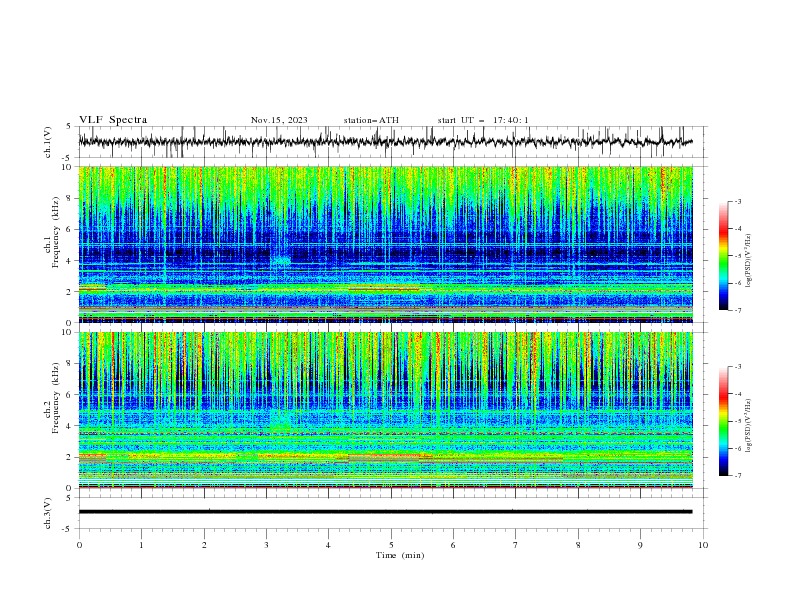Click the ch.1 spectrogram panel
Image resolution: width=792 pixels, height=612 pixels.
pyautogui.click(x=386, y=244)
